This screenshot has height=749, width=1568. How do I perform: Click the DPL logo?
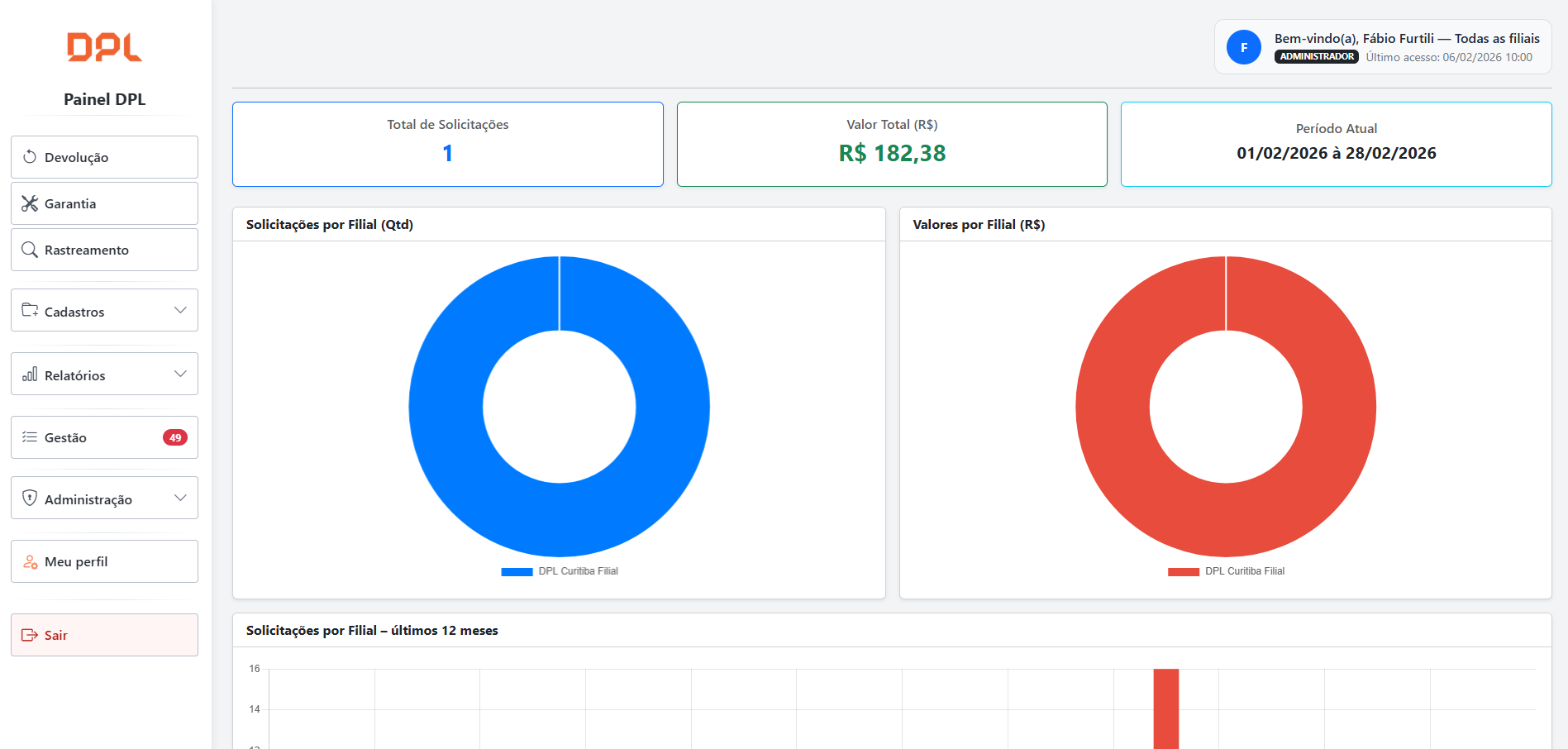point(104,47)
